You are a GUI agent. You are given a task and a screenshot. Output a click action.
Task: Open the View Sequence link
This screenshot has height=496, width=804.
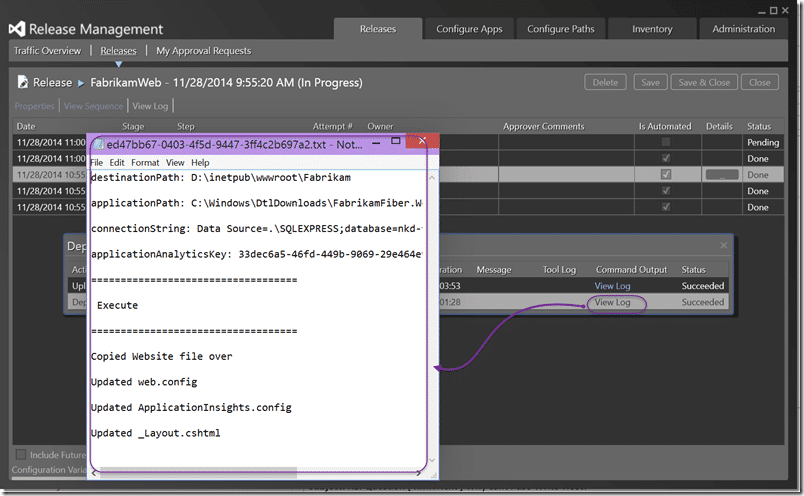(x=93, y=106)
